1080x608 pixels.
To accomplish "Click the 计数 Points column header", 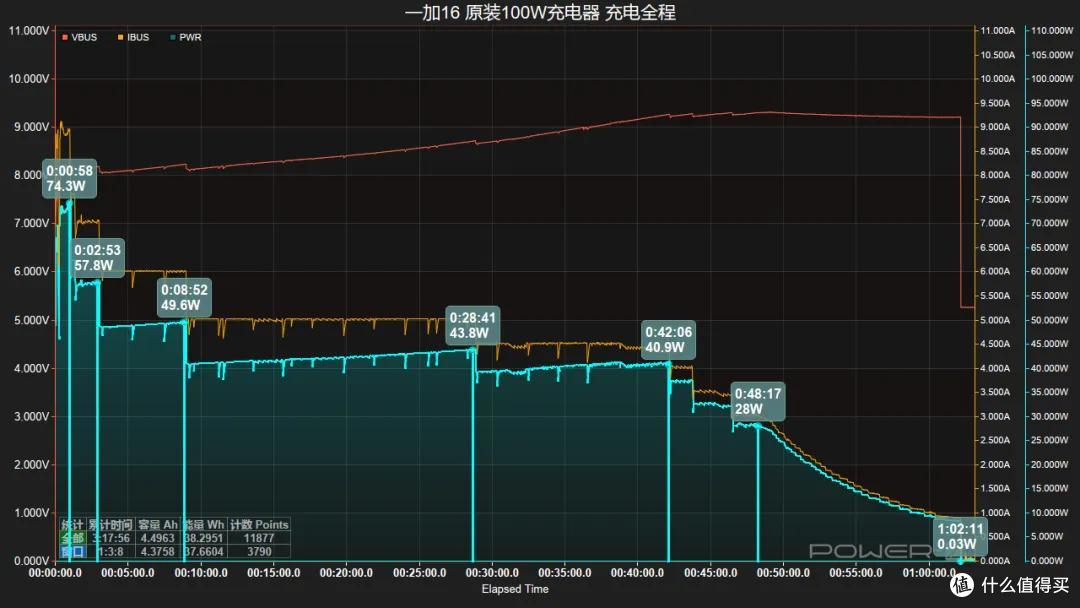I will 259,525.
